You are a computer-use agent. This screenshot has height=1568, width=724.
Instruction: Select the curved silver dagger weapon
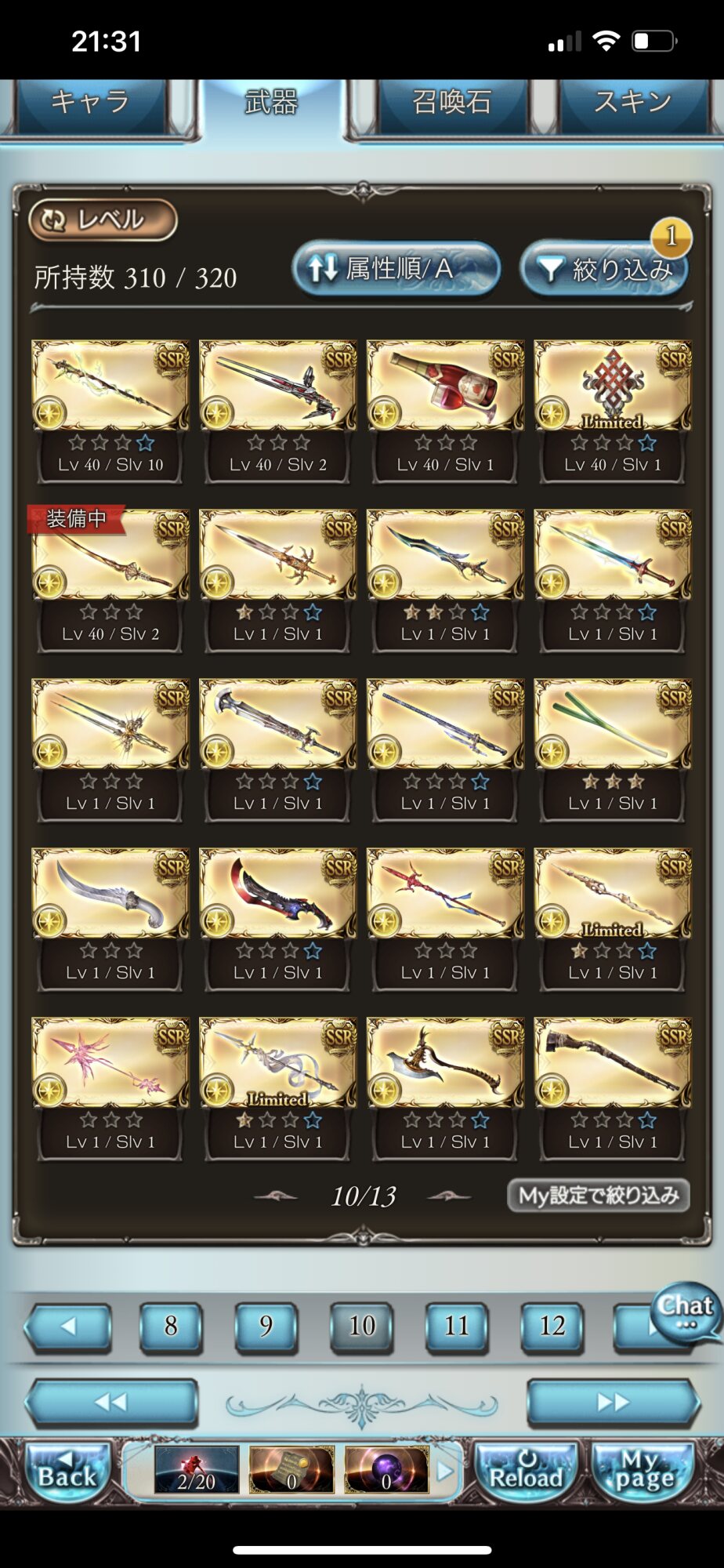pyautogui.click(x=110, y=893)
